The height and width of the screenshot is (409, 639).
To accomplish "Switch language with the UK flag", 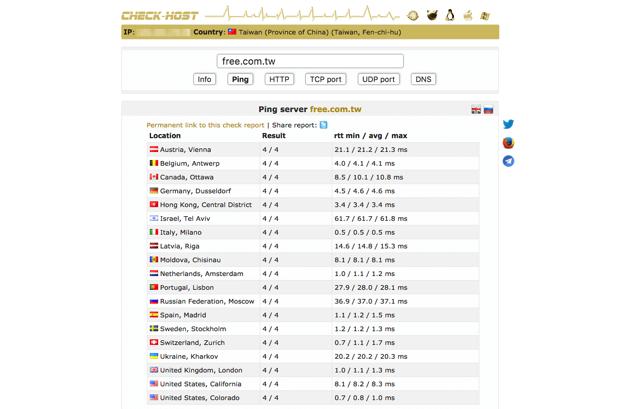I will pyautogui.click(x=476, y=110).
